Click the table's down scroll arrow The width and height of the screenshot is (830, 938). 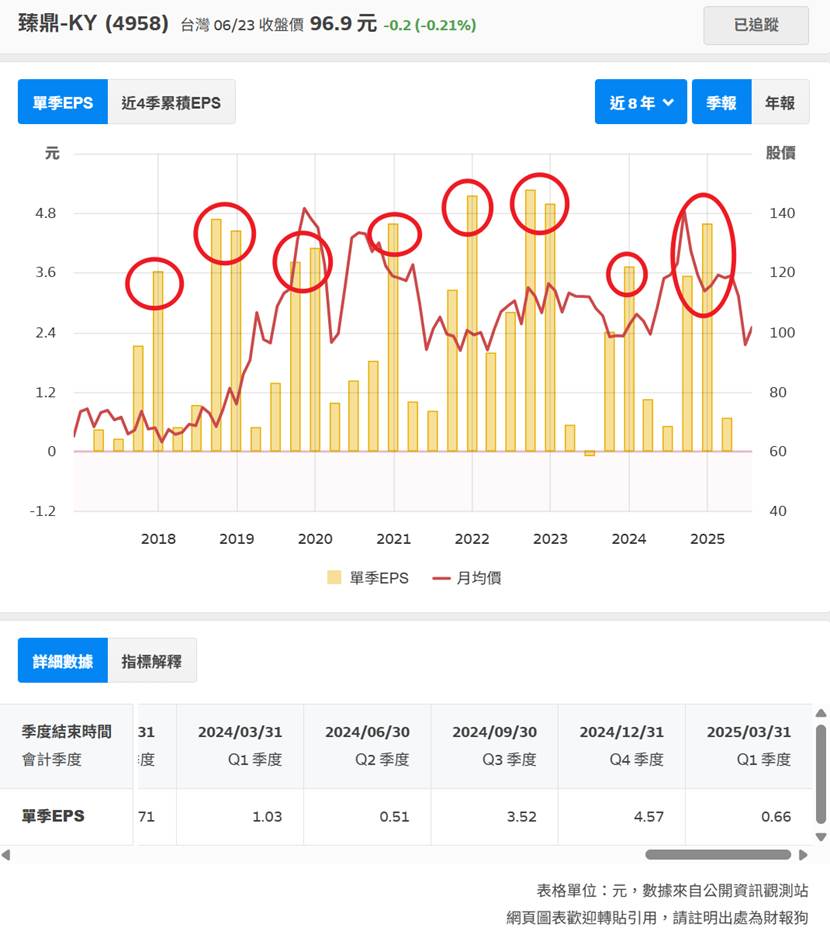(821, 837)
